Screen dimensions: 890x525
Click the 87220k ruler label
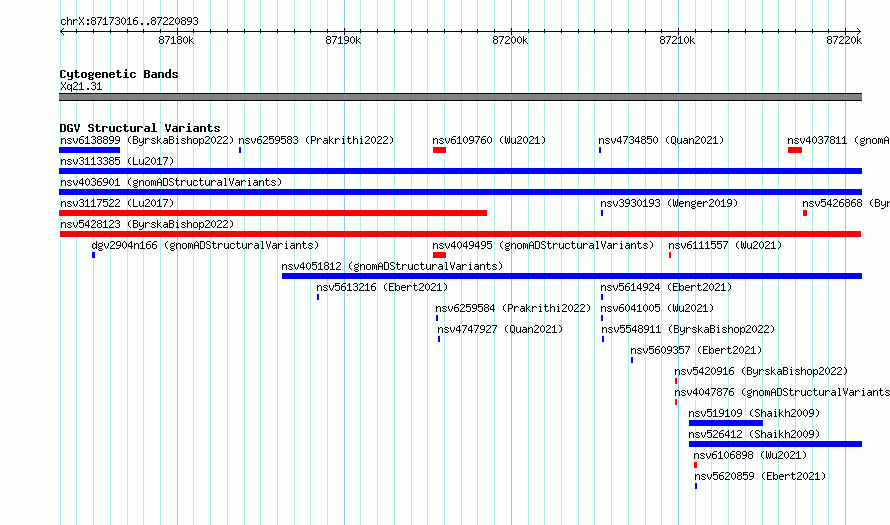coord(844,40)
